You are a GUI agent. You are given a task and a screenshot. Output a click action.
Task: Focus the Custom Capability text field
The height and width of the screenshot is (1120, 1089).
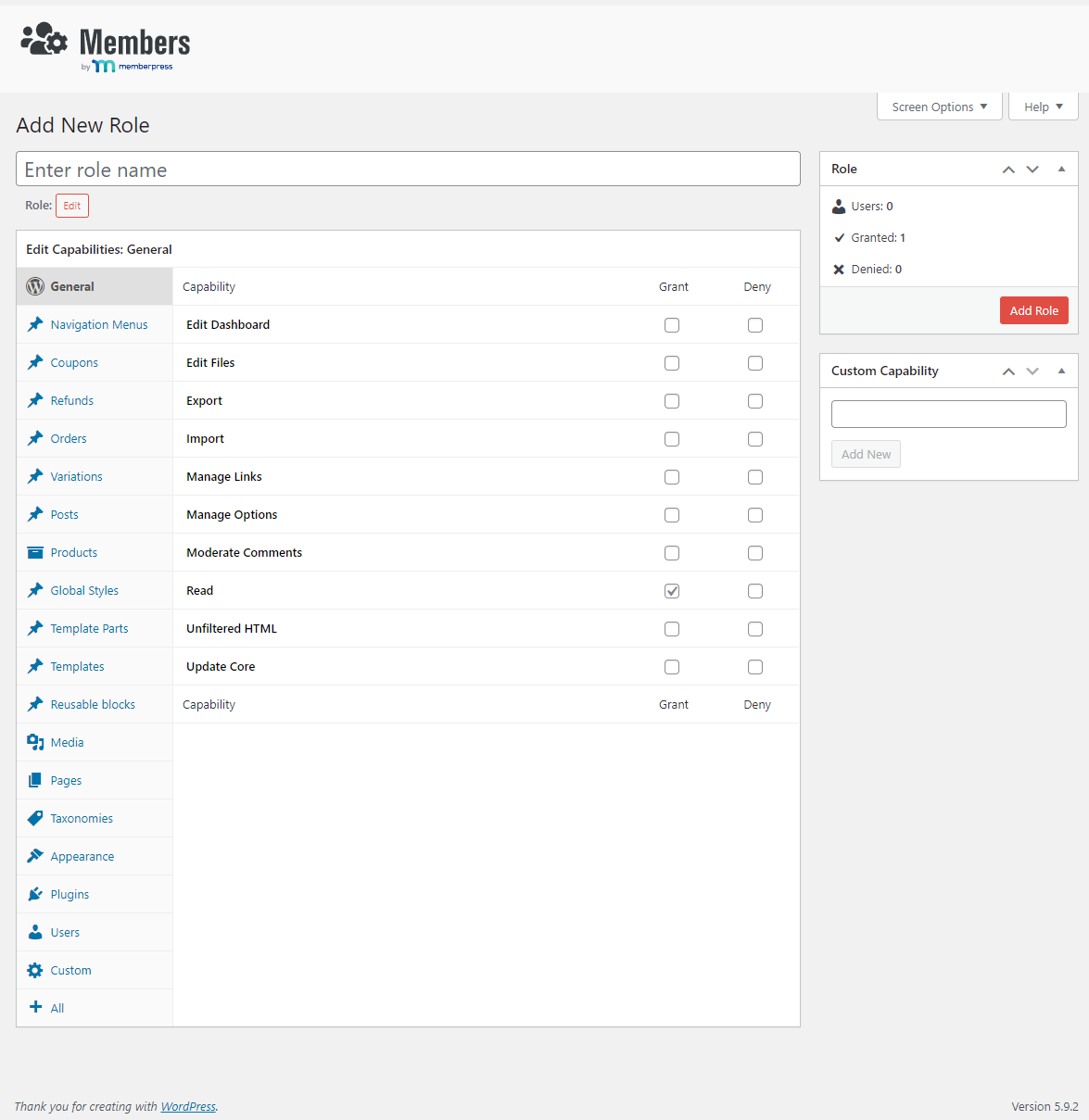pyautogui.click(x=949, y=414)
